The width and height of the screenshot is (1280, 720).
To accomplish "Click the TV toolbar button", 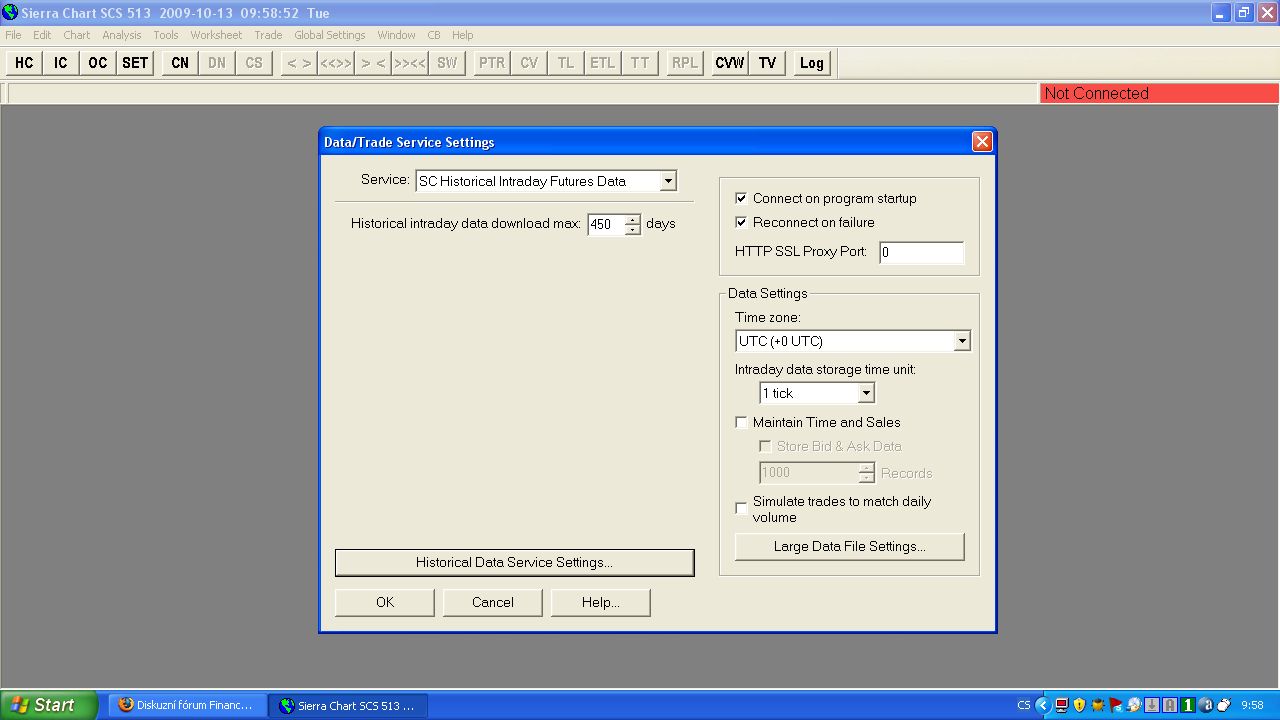I will pyautogui.click(x=767, y=63).
